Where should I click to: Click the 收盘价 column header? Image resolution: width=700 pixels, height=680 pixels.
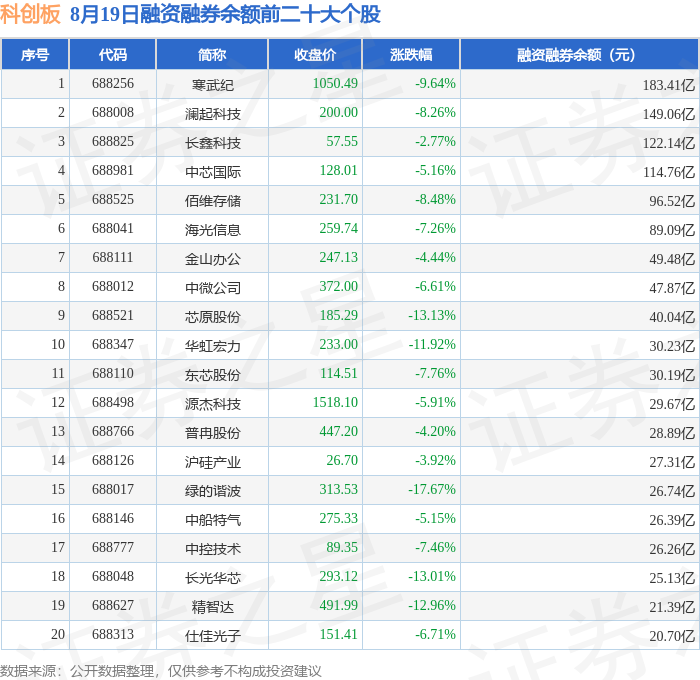click(315, 54)
